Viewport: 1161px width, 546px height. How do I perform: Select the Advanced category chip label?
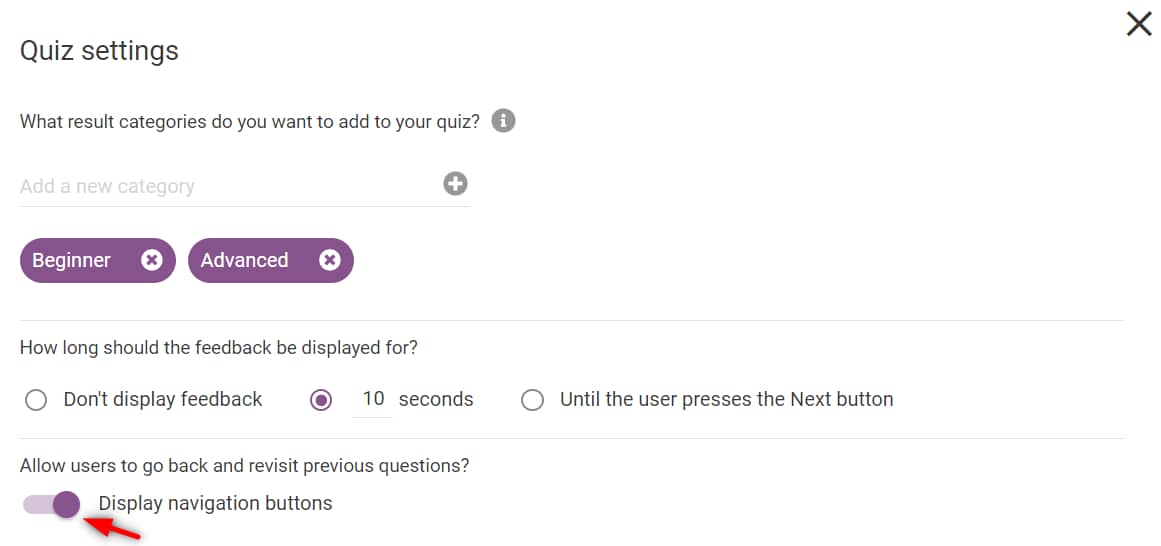click(244, 260)
